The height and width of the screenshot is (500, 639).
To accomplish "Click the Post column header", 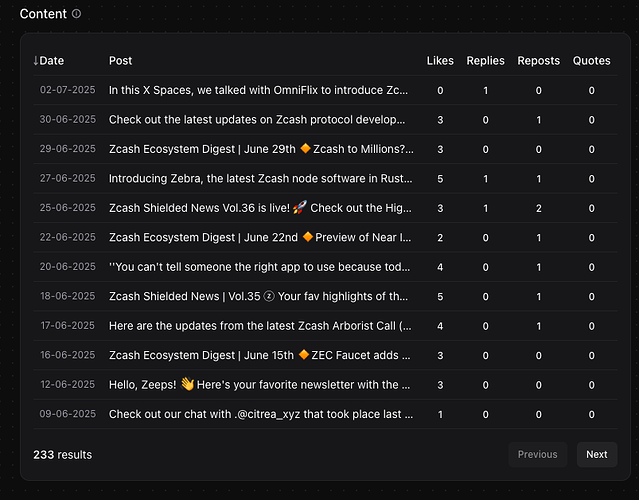I will coord(120,61).
